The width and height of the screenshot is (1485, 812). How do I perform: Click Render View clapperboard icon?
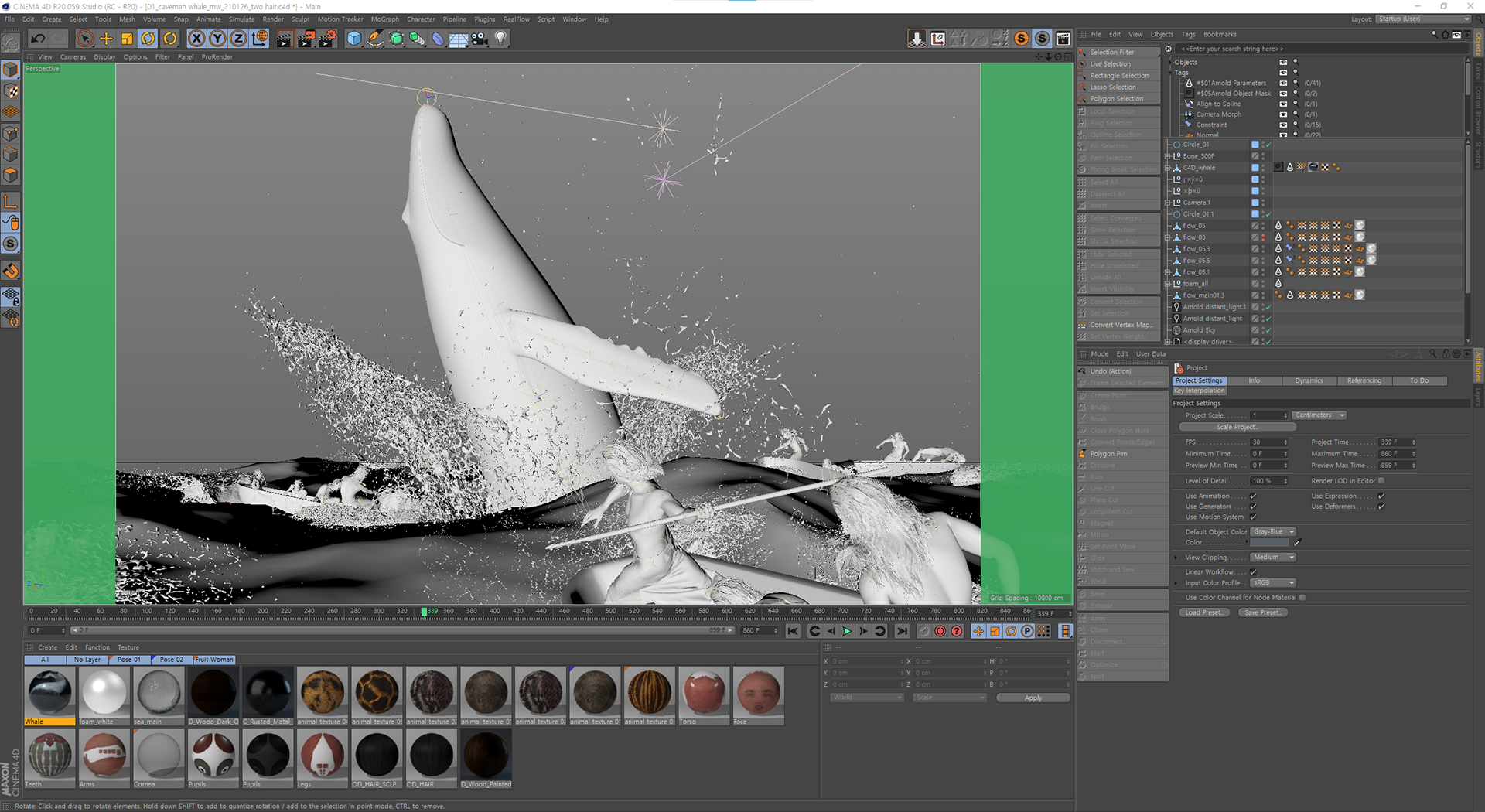[x=284, y=39]
